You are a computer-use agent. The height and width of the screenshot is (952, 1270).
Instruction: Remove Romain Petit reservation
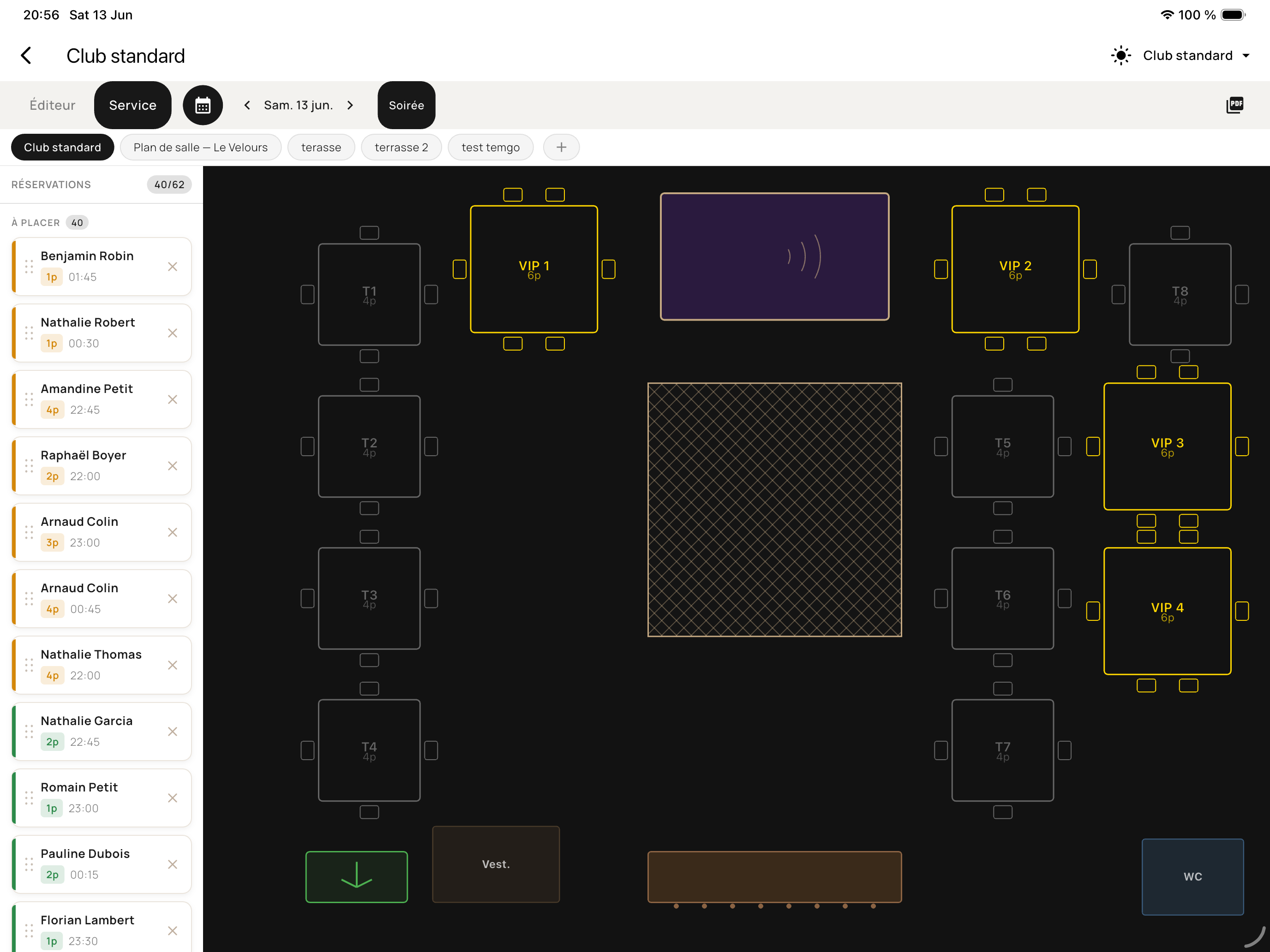172,797
